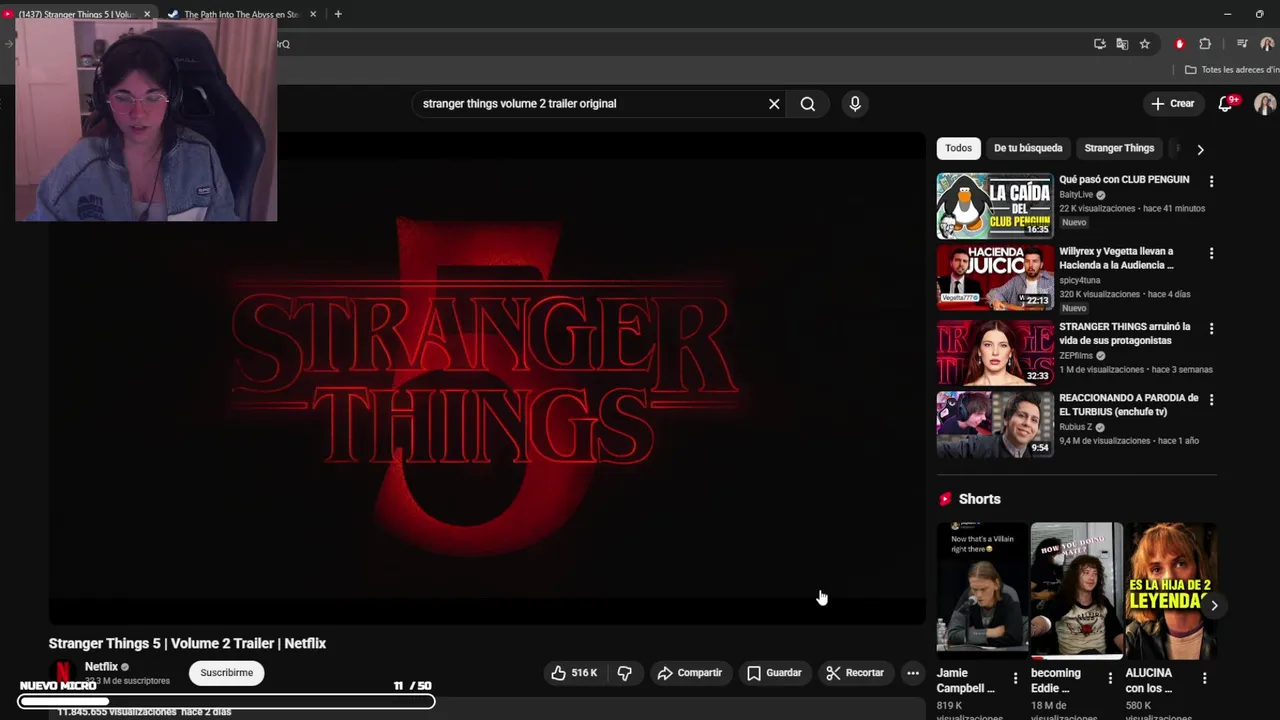The image size is (1280, 720).
Task: Switch to Stranger Things browser tab
Action: click(x=76, y=14)
